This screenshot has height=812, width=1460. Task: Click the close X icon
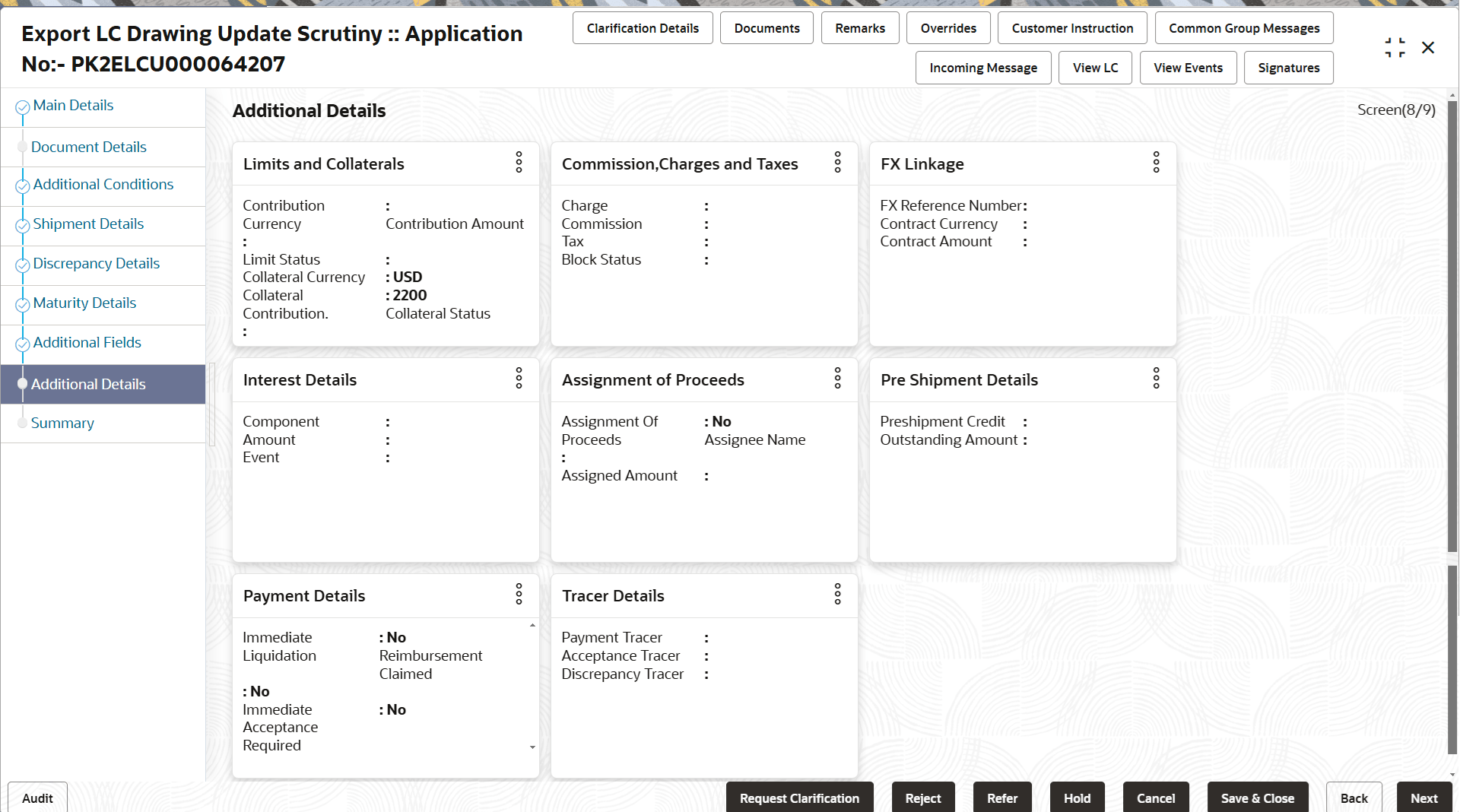click(1428, 47)
